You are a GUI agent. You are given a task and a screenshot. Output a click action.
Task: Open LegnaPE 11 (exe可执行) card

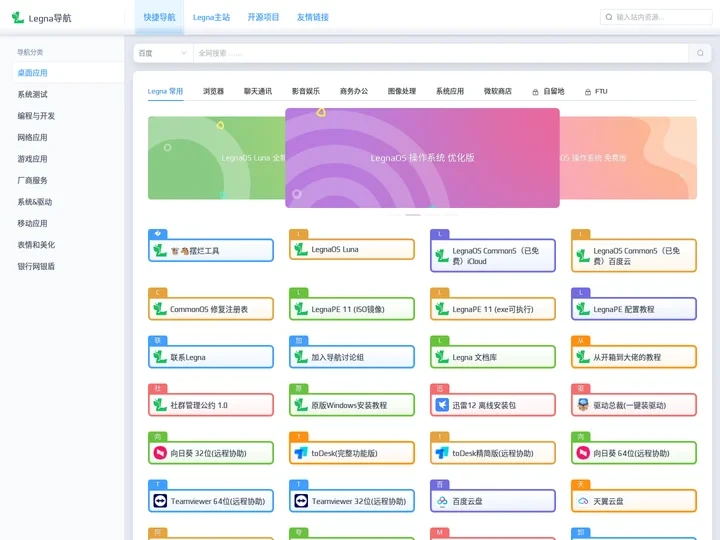493,309
